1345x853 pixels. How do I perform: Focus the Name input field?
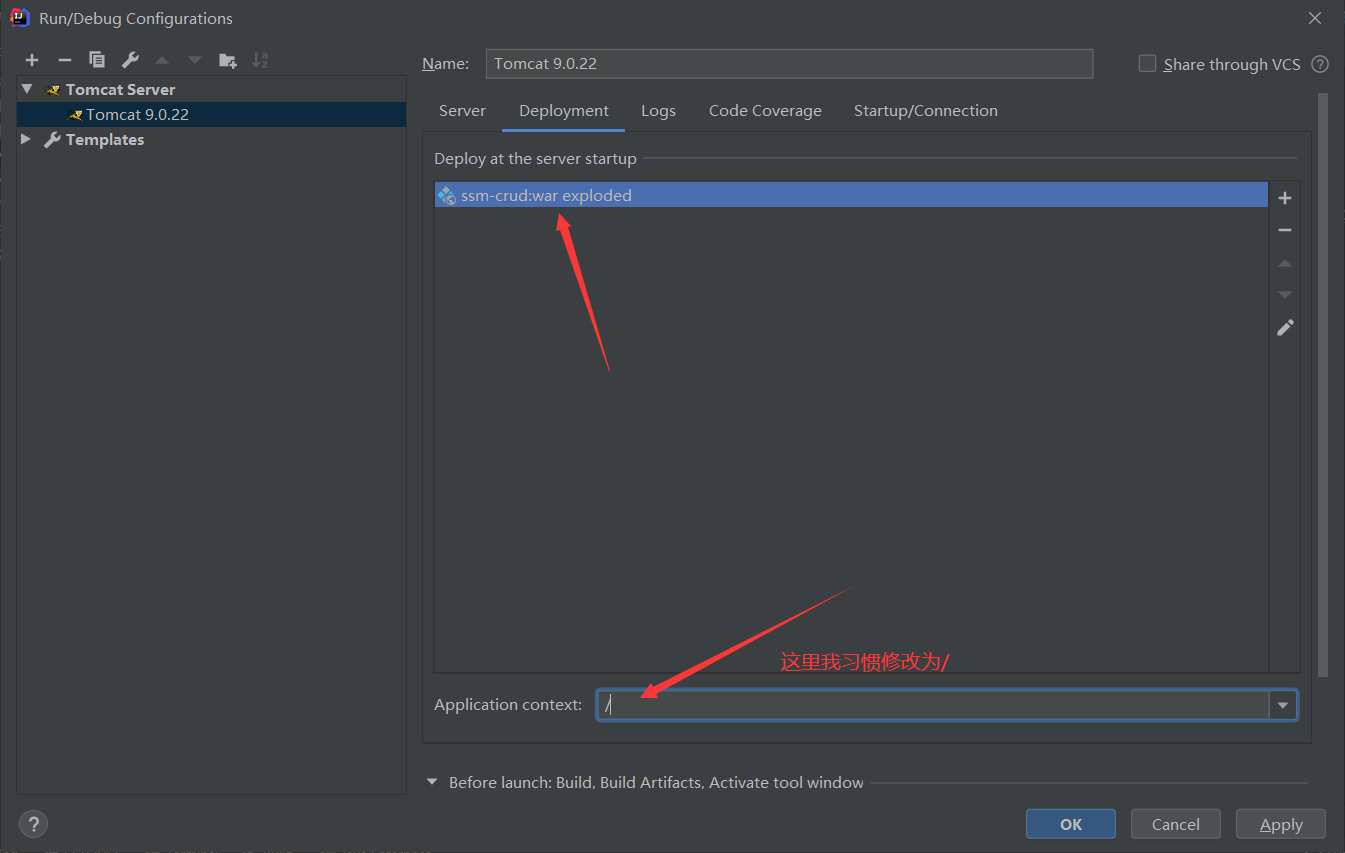[x=789, y=63]
